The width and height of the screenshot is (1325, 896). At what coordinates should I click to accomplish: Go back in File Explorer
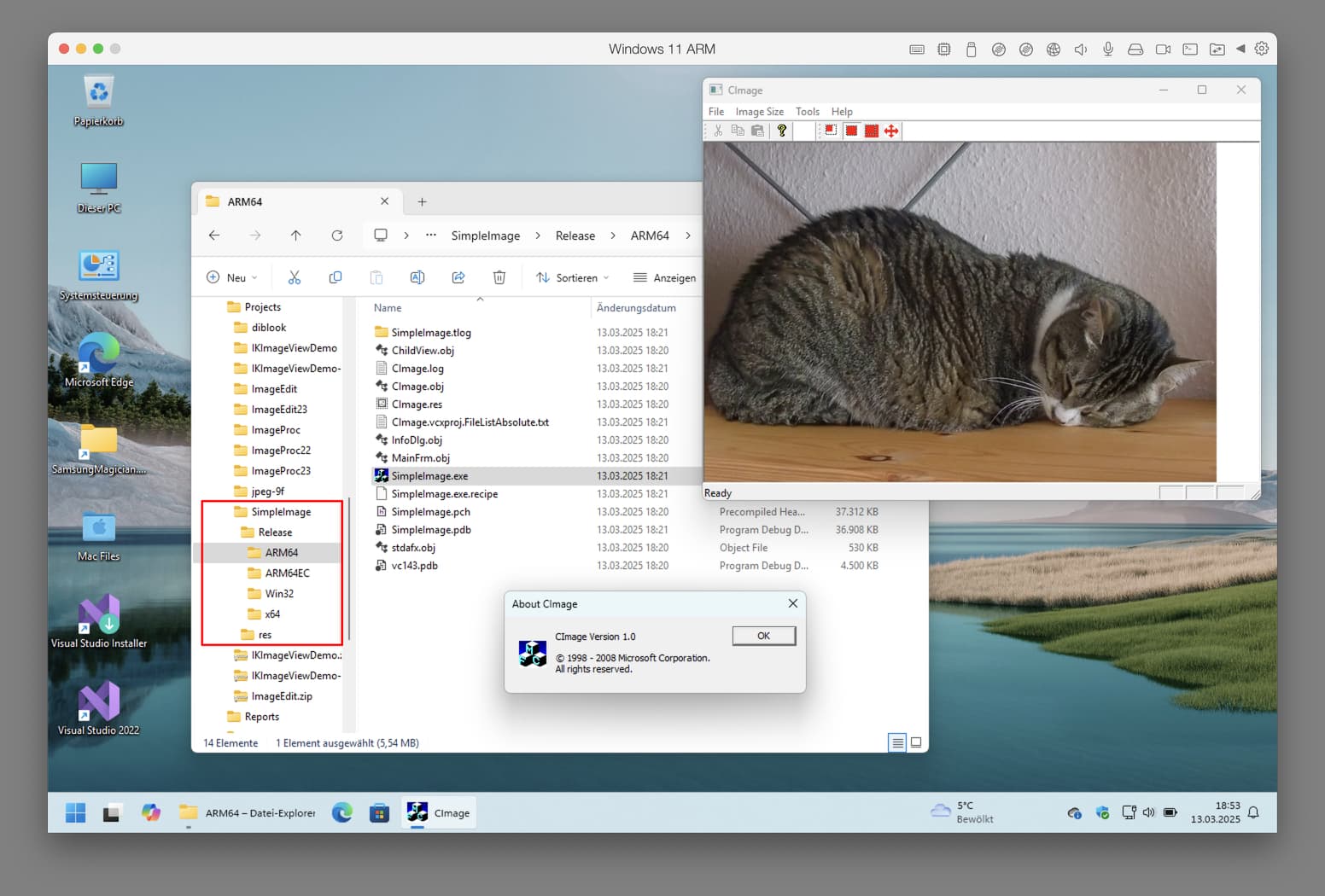pos(214,236)
